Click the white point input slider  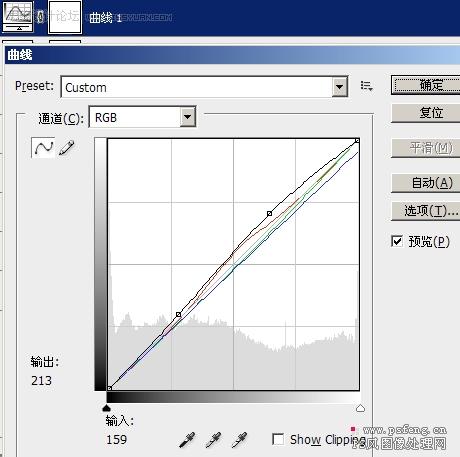click(360, 408)
